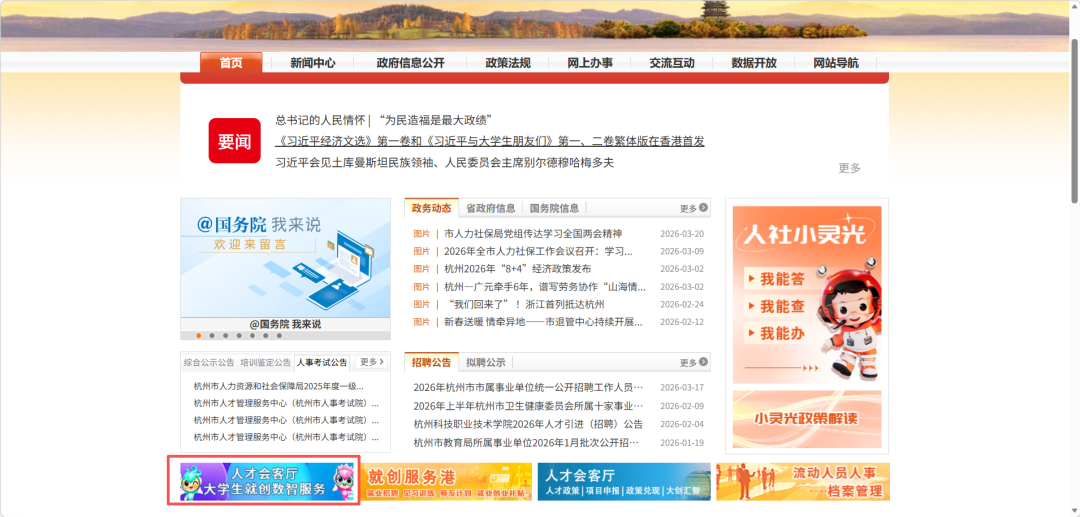The image size is (1080, 517).
Task: Open 新春送暖 情牵异地 article
Action: click(x=543, y=321)
